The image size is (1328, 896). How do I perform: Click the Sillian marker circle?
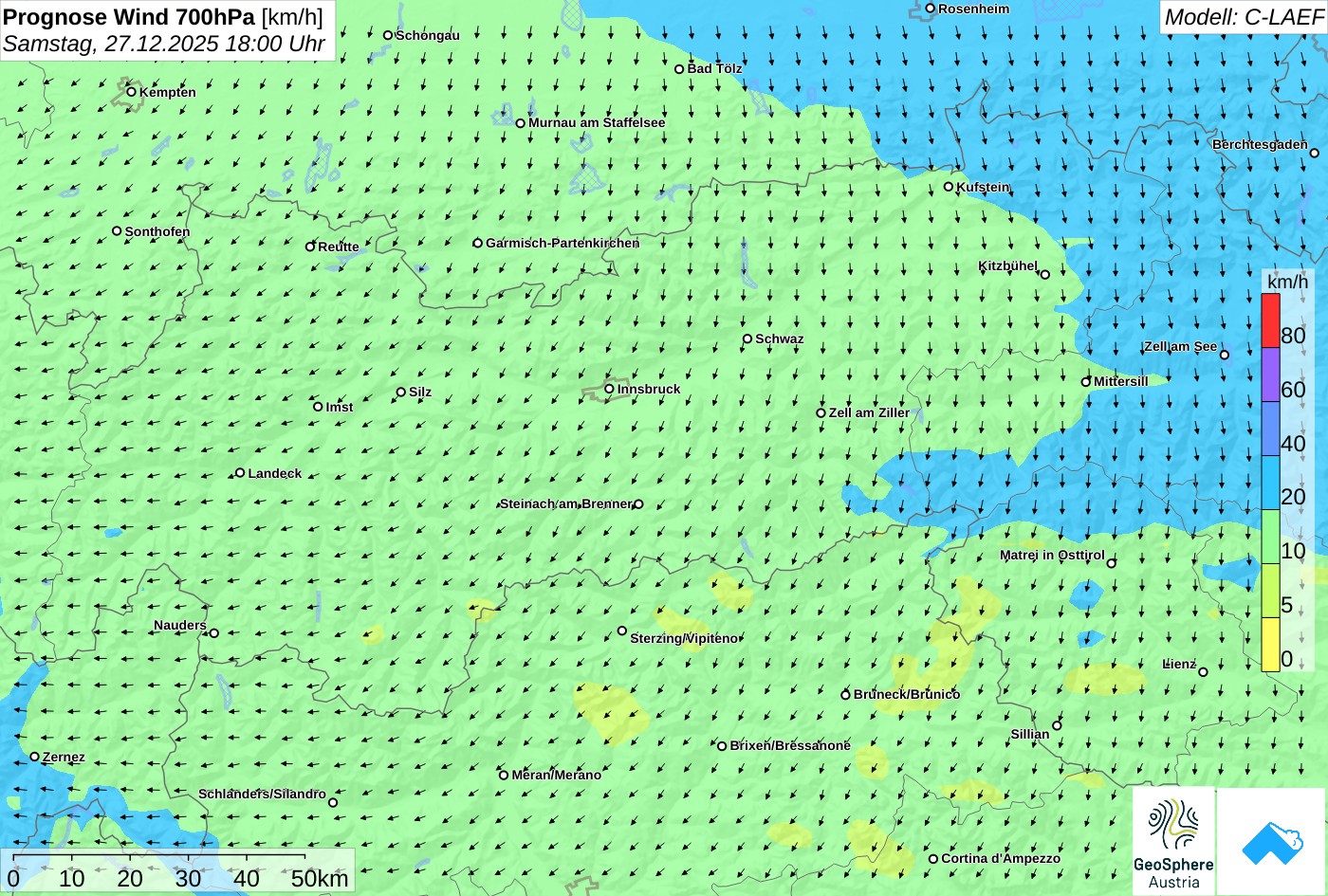pyautogui.click(x=1057, y=726)
